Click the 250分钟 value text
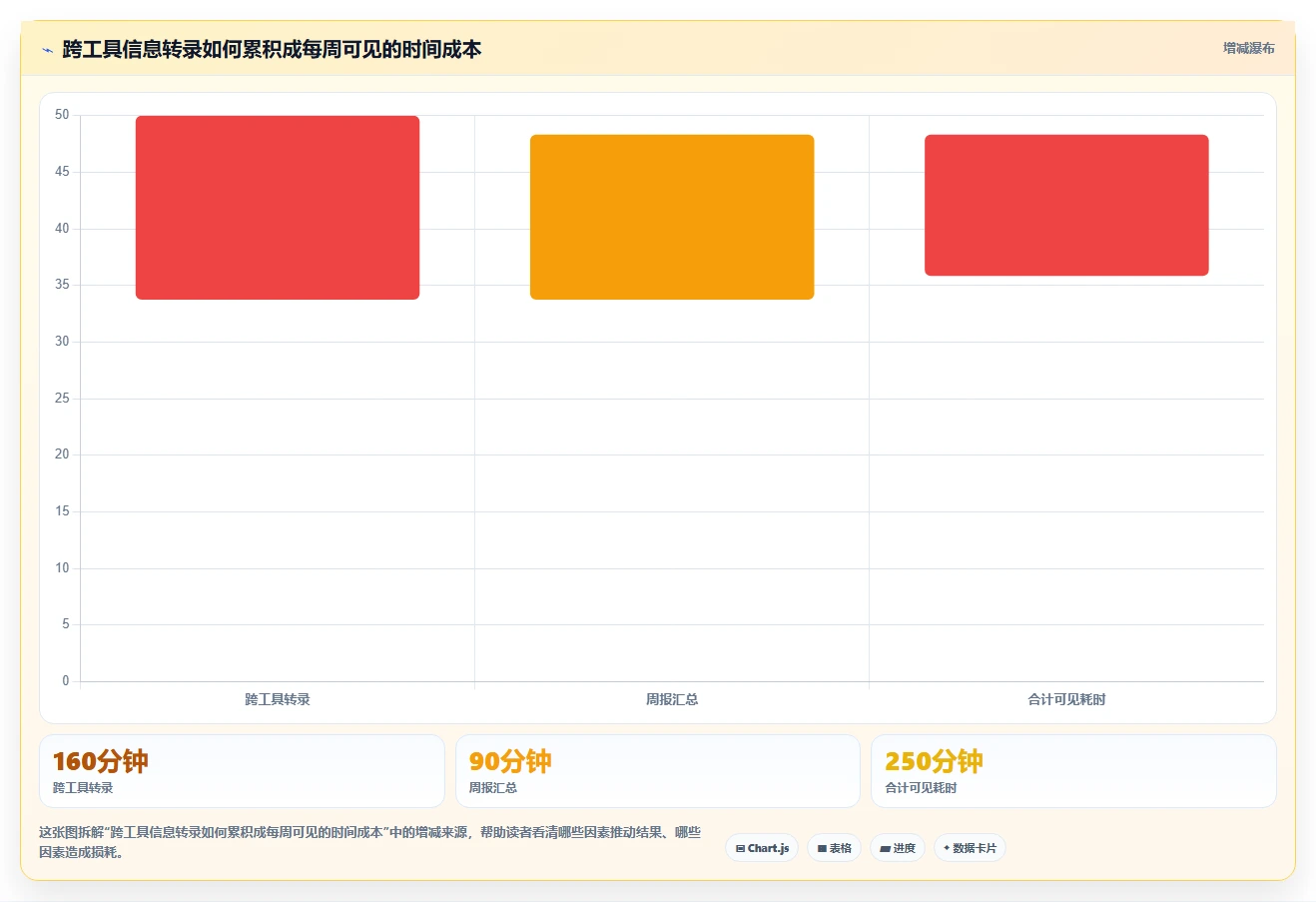Image resolution: width=1316 pixels, height=902 pixels. pyautogui.click(x=934, y=761)
